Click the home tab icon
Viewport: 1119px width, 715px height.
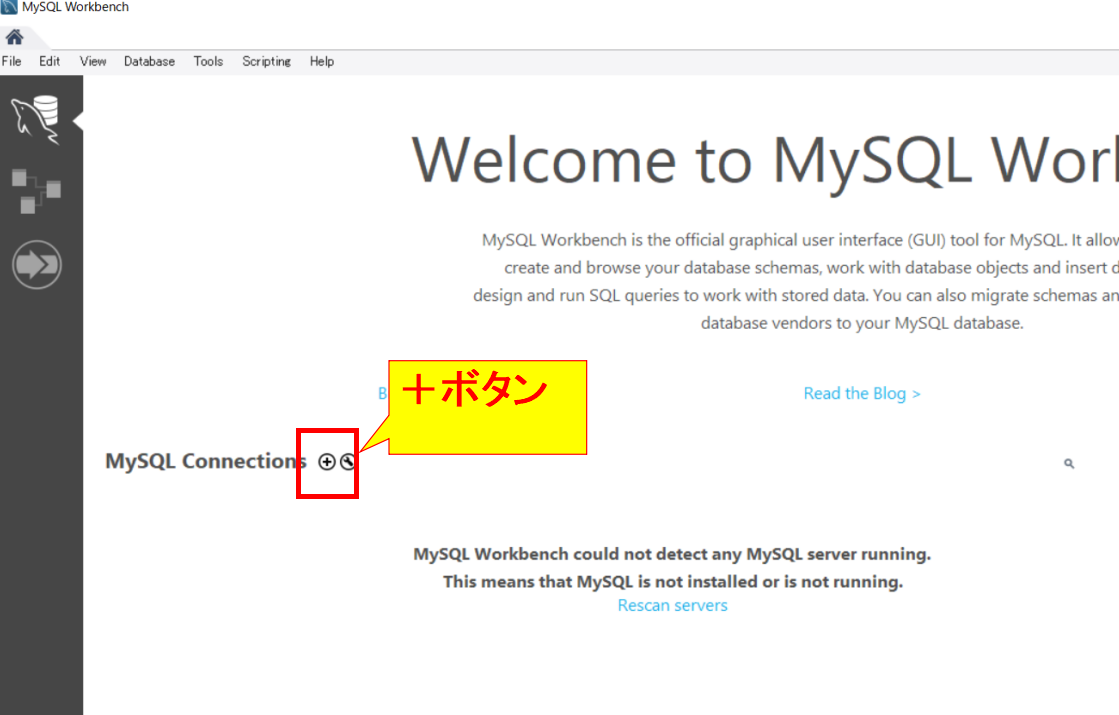click(14, 38)
